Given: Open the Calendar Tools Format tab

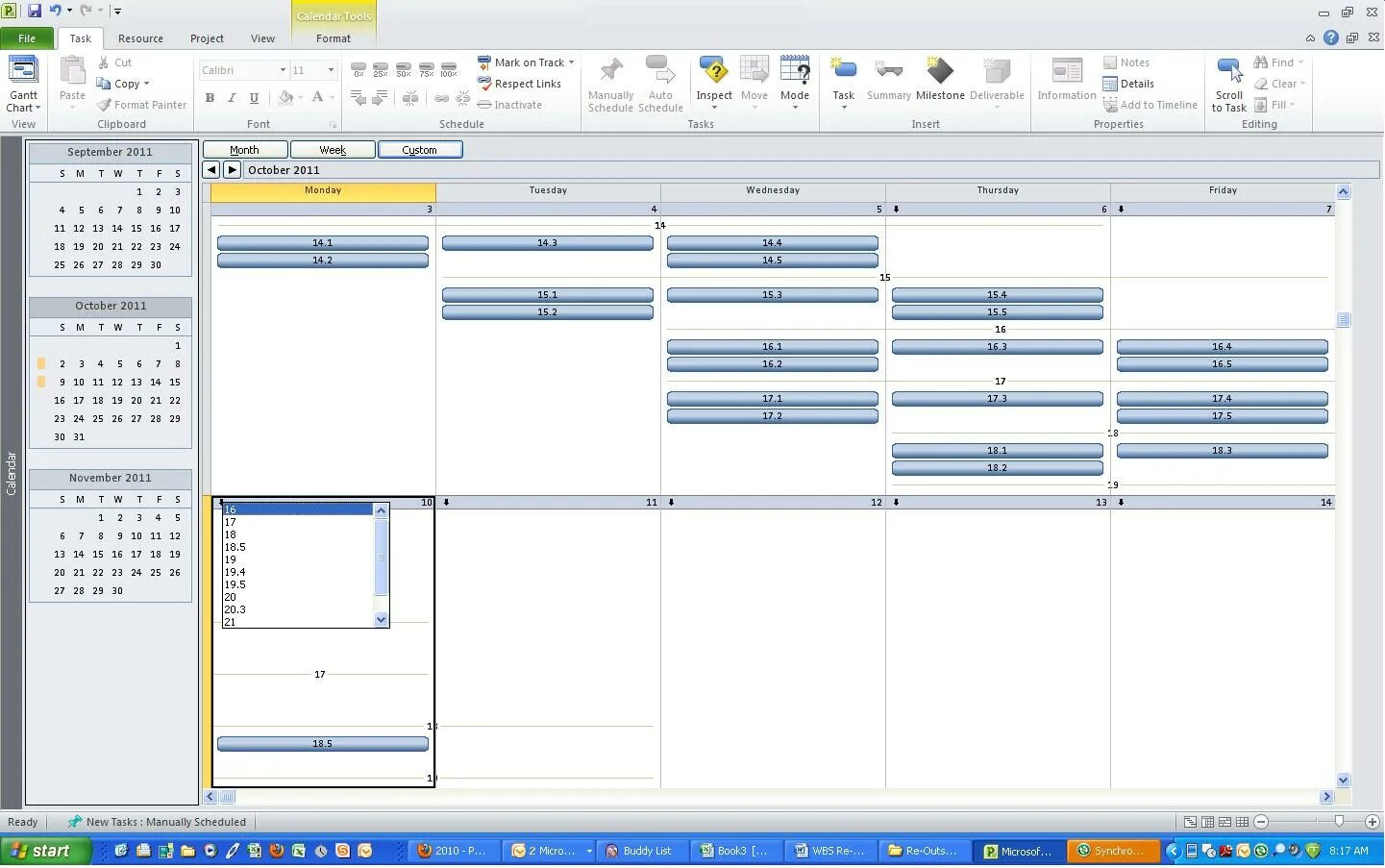Looking at the screenshot, I should [334, 38].
